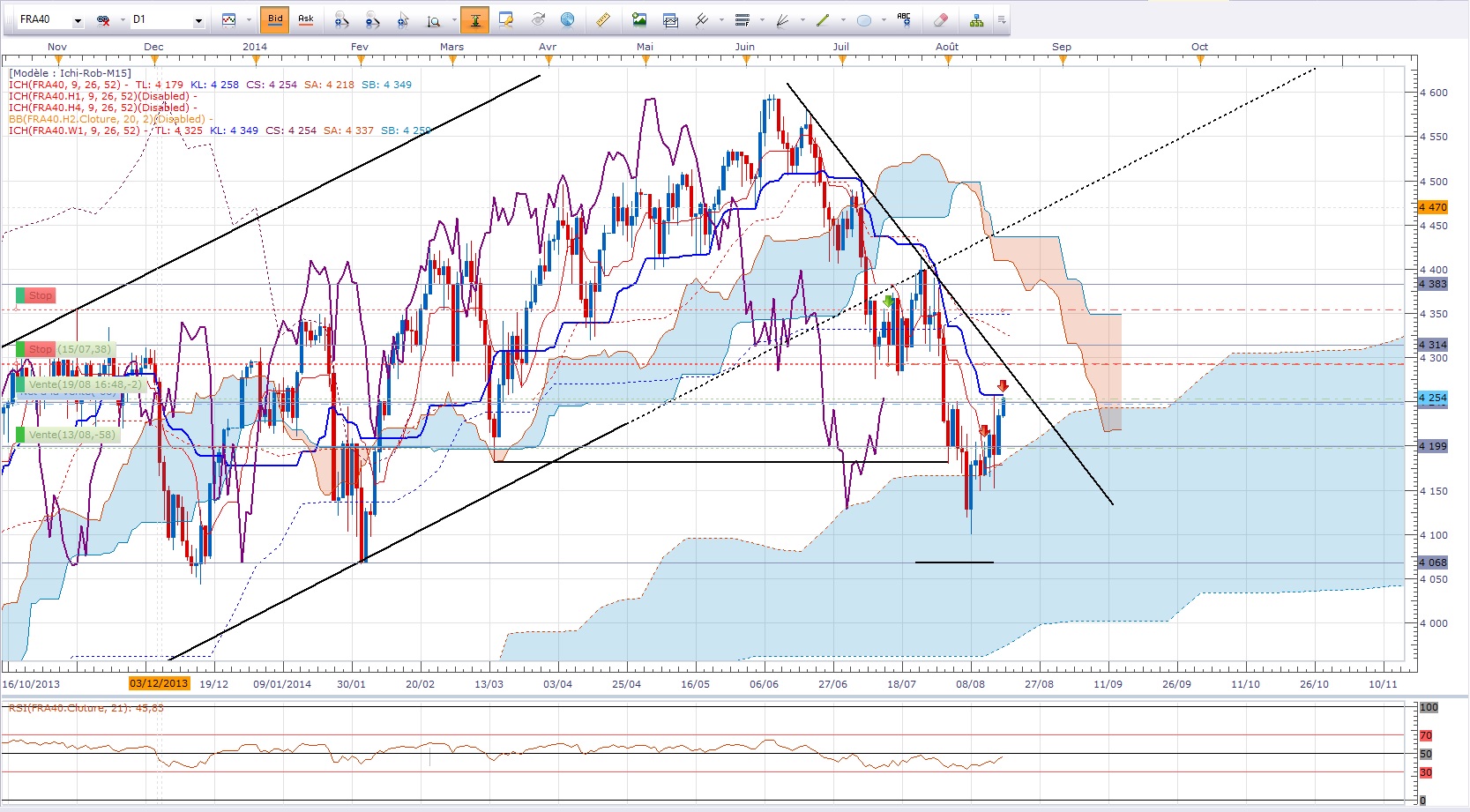Click the hierarchy tree icon

click(976, 19)
